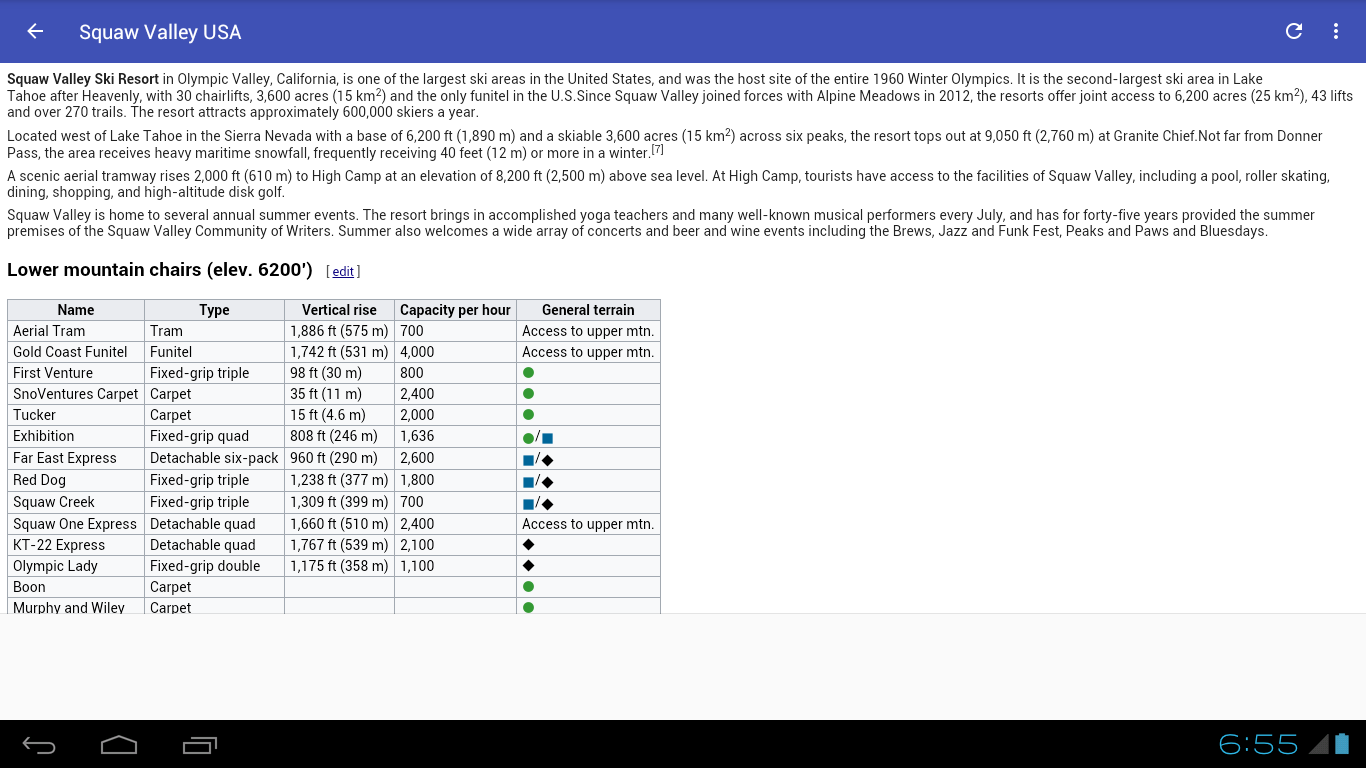
Task: Refresh the Squaw Valley article
Action: click(1294, 31)
